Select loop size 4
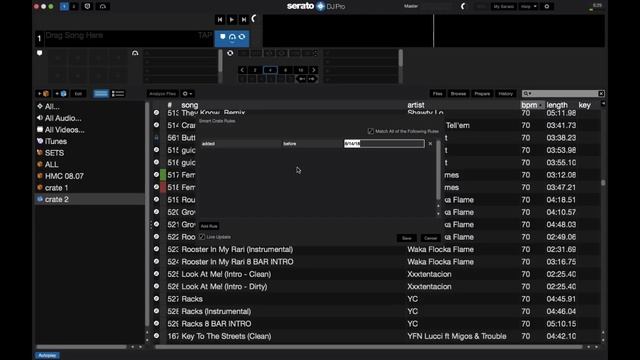Viewport: 640px width, 360px height. click(270, 70)
